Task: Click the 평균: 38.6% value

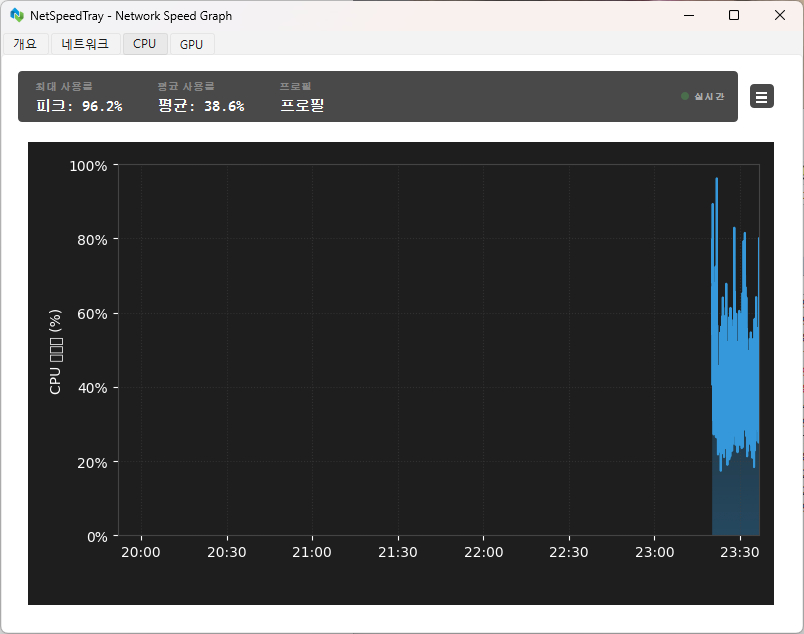Action: (x=201, y=106)
